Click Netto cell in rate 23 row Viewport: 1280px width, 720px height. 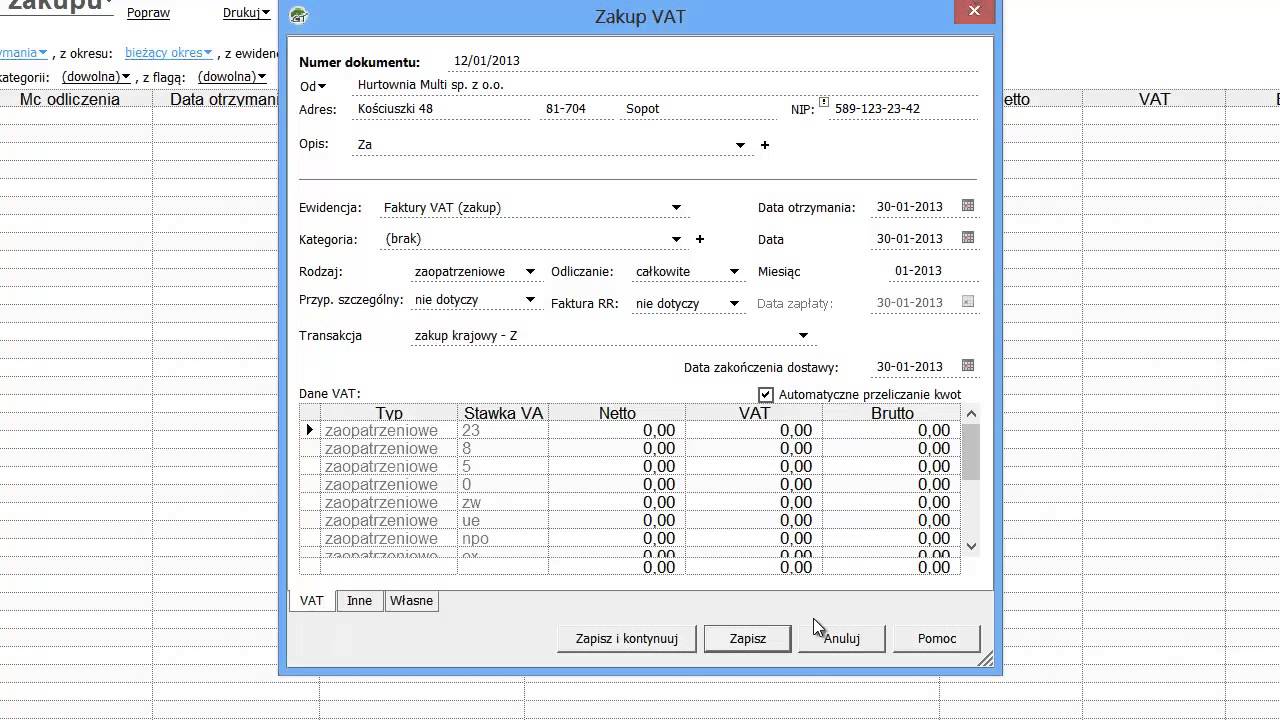tap(617, 431)
